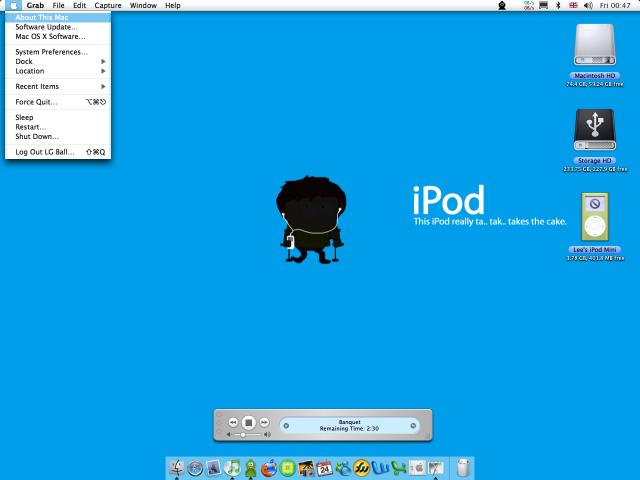Open the volume menu bar icon
The width and height of the screenshot is (640, 480).
pyautogui.click(x=588, y=5)
